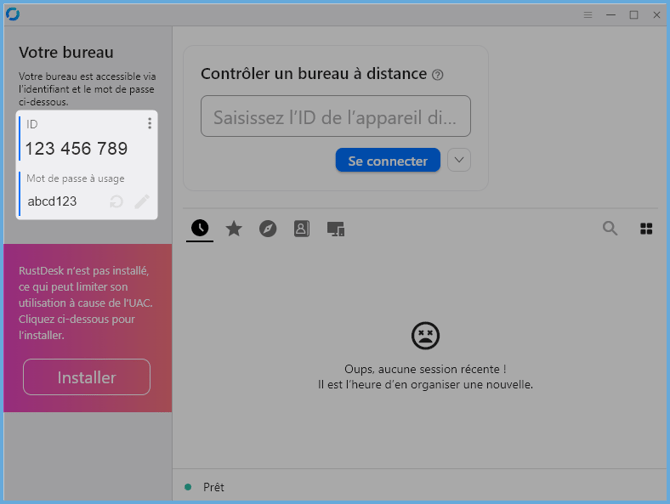The image size is (670, 504).
Task: Select the password abcd123
Action: [52, 201]
